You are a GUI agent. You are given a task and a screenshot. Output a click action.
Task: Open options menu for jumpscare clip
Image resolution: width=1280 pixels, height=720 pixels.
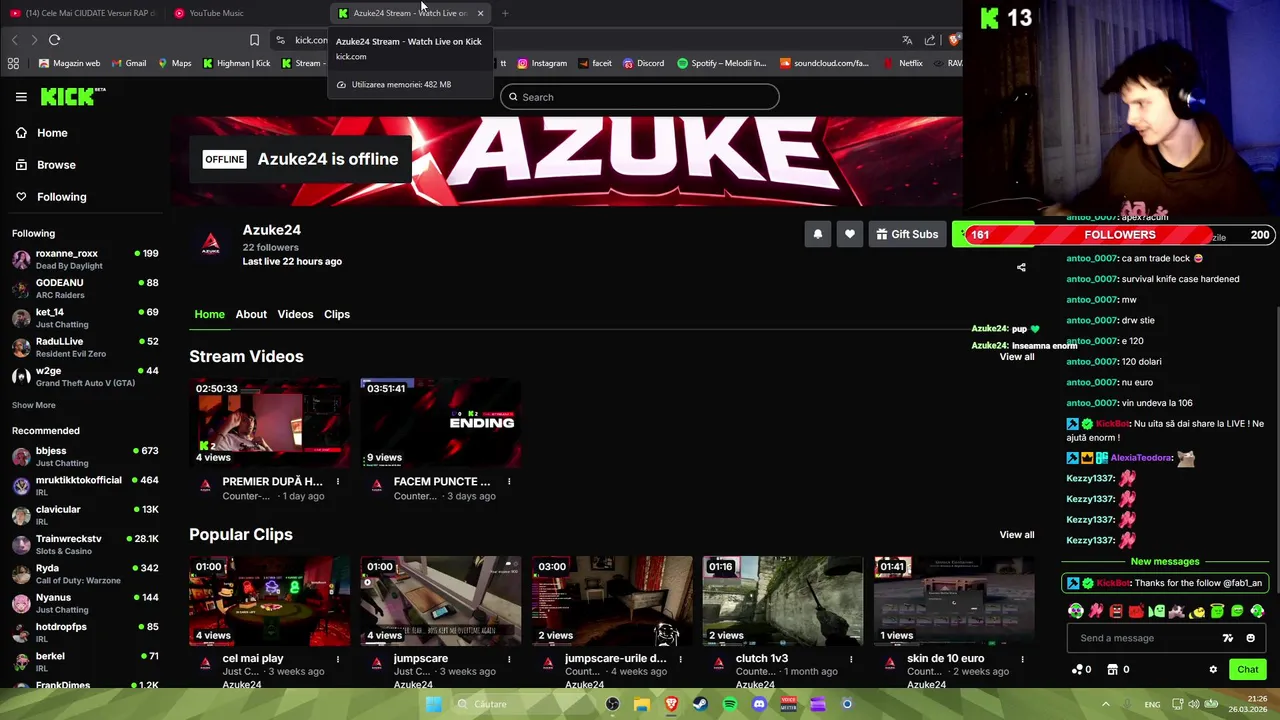509,659
